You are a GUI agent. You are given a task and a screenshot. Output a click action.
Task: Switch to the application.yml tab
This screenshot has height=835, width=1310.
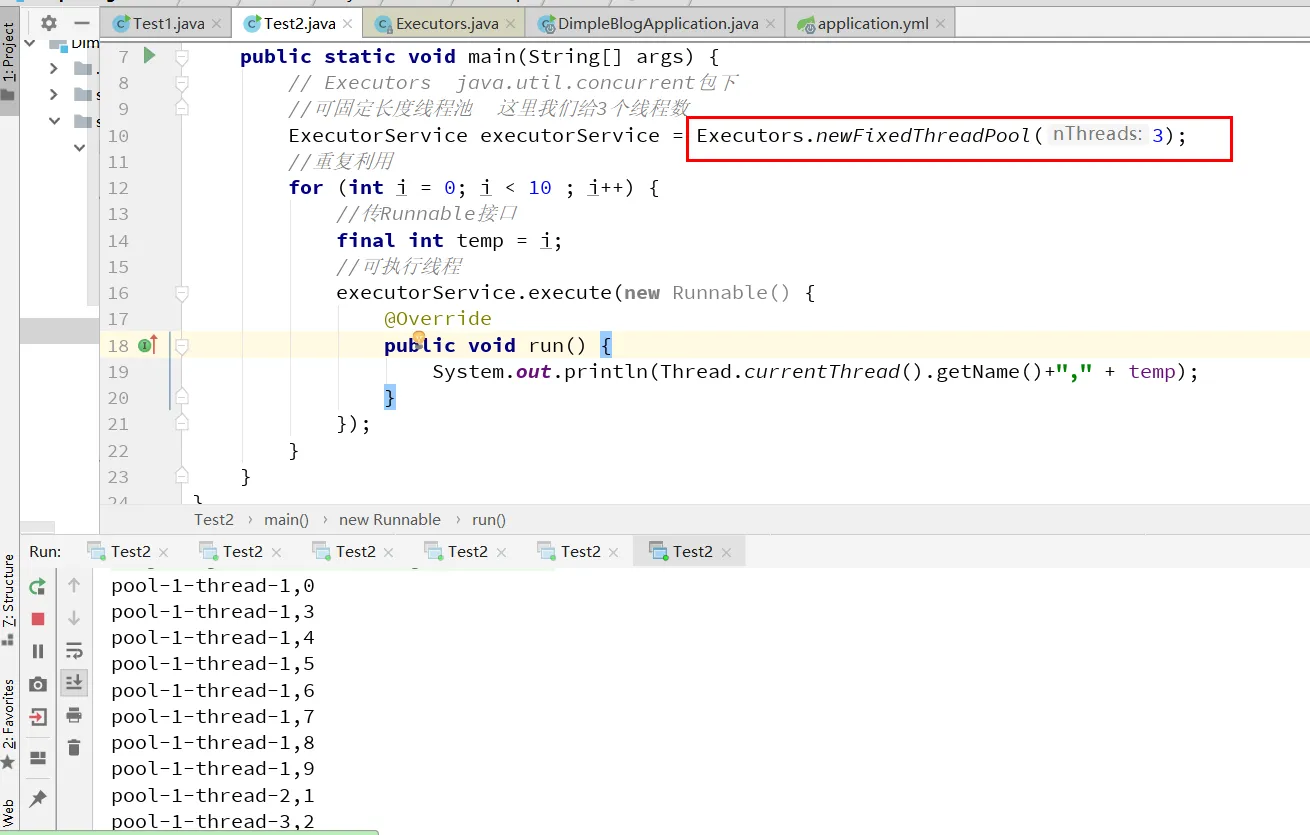coord(872,24)
